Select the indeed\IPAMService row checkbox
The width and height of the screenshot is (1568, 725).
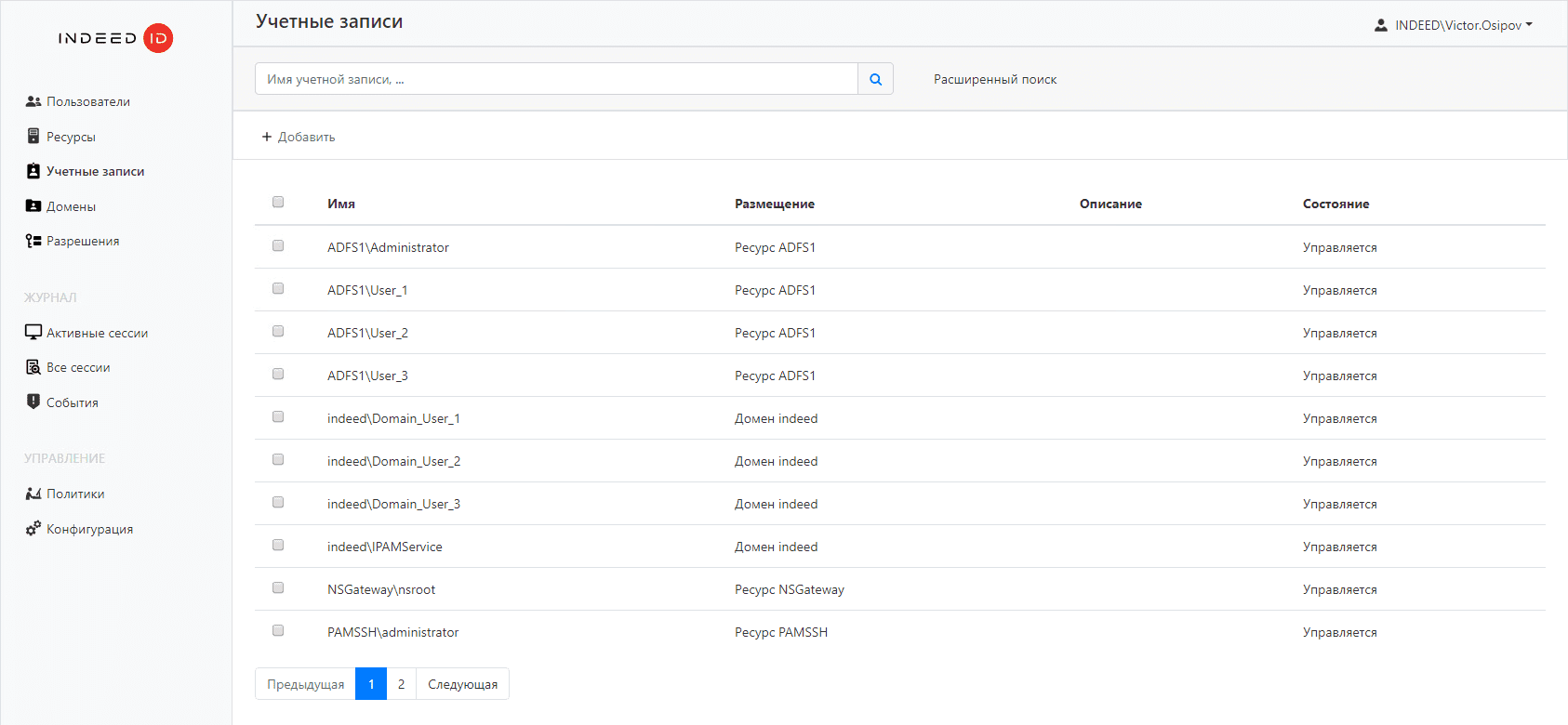coord(278,545)
